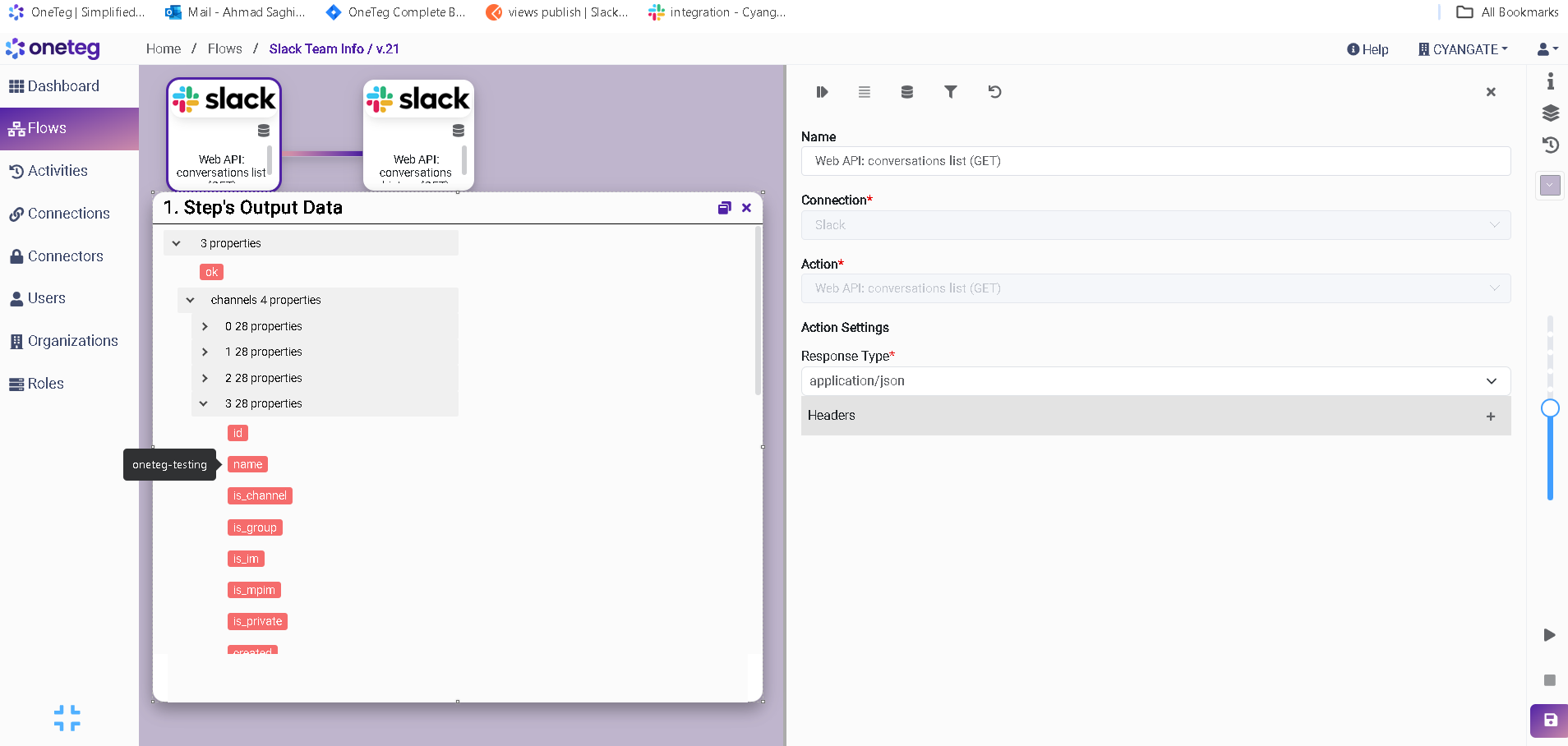Image resolution: width=1568 pixels, height=746 pixels.
Task: Click the run step play icon
Action: click(822, 92)
